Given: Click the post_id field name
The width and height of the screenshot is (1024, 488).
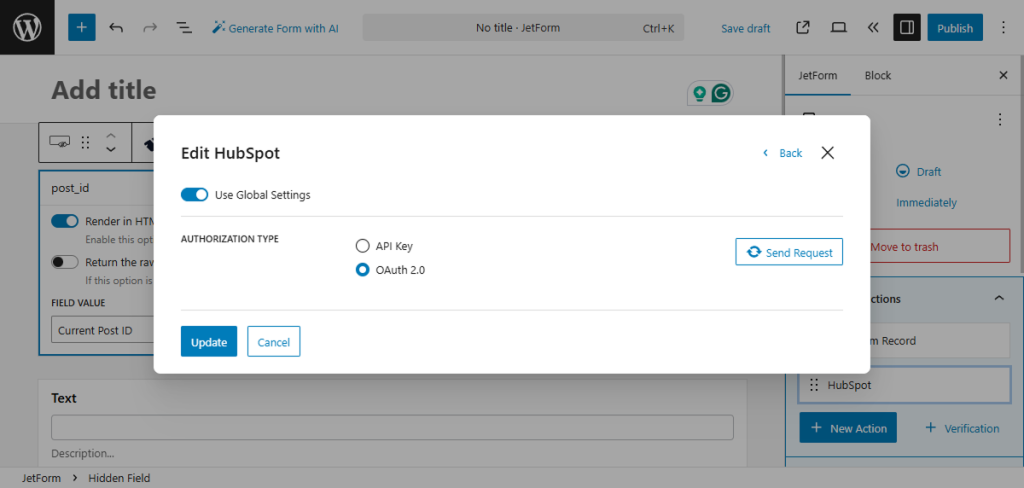Looking at the screenshot, I should 70,188.
